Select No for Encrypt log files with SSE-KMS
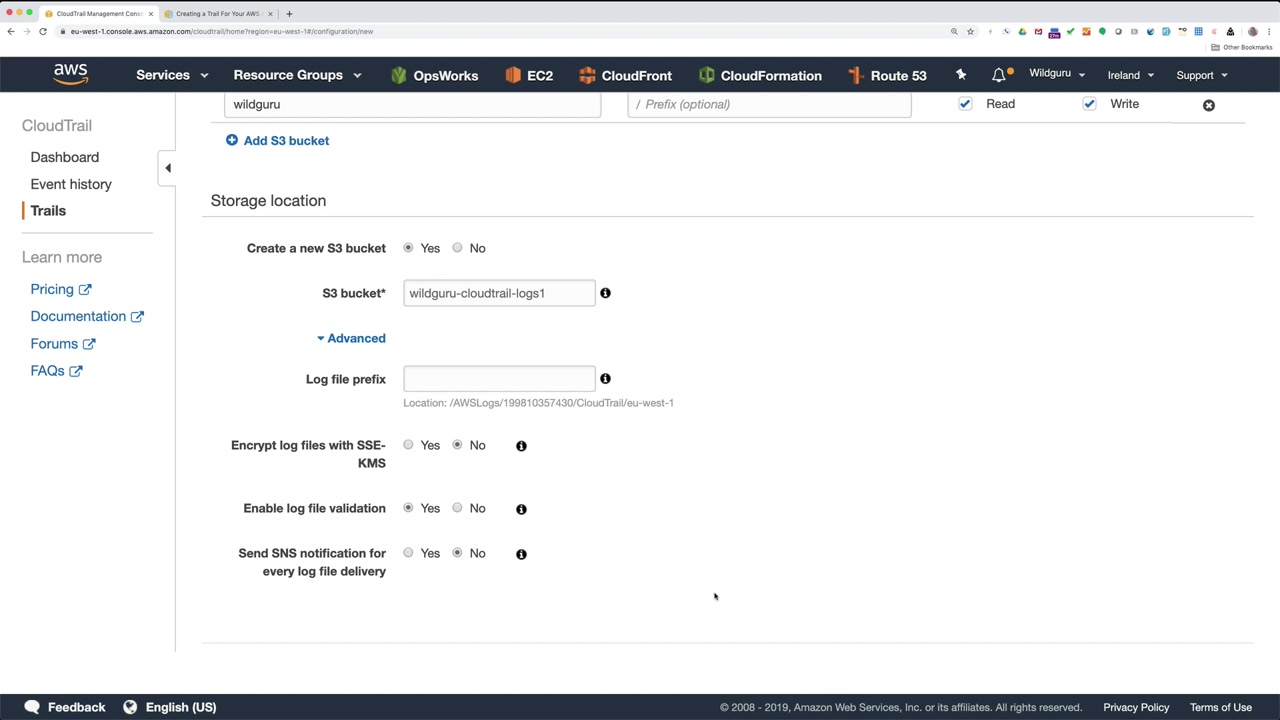The image size is (1280, 720). coord(457,445)
